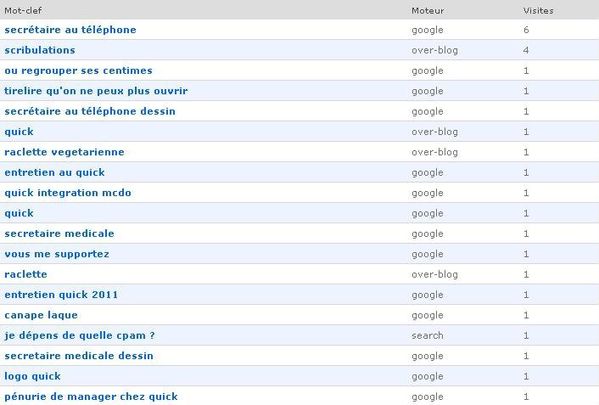The width and height of the screenshot is (599, 405).
Task: Click the 'vous me supportez' keyword
Action: click(x=57, y=254)
